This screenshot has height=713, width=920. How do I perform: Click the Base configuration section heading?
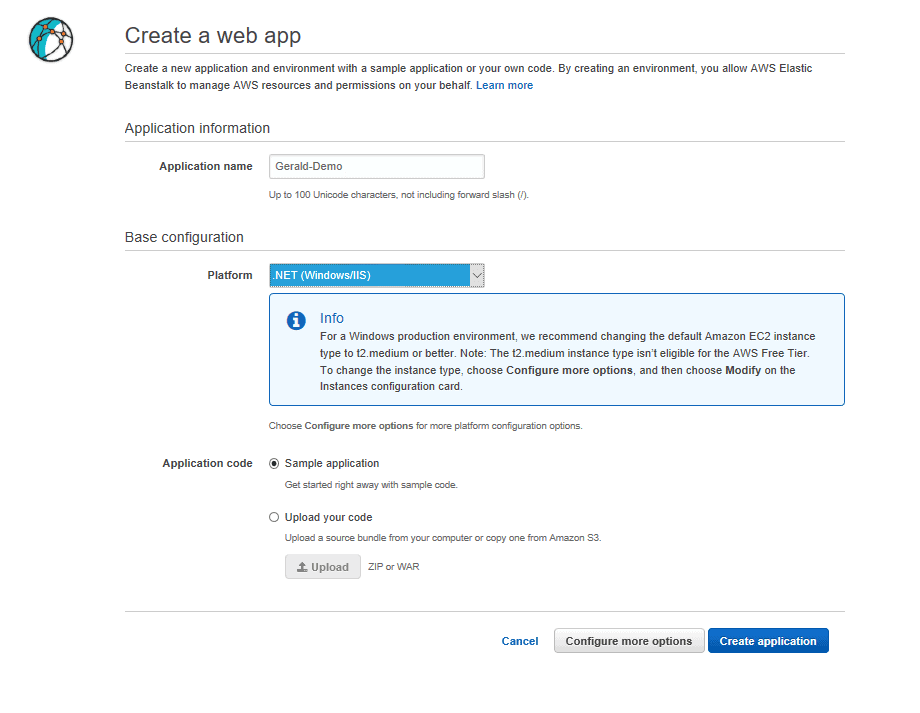click(x=184, y=237)
